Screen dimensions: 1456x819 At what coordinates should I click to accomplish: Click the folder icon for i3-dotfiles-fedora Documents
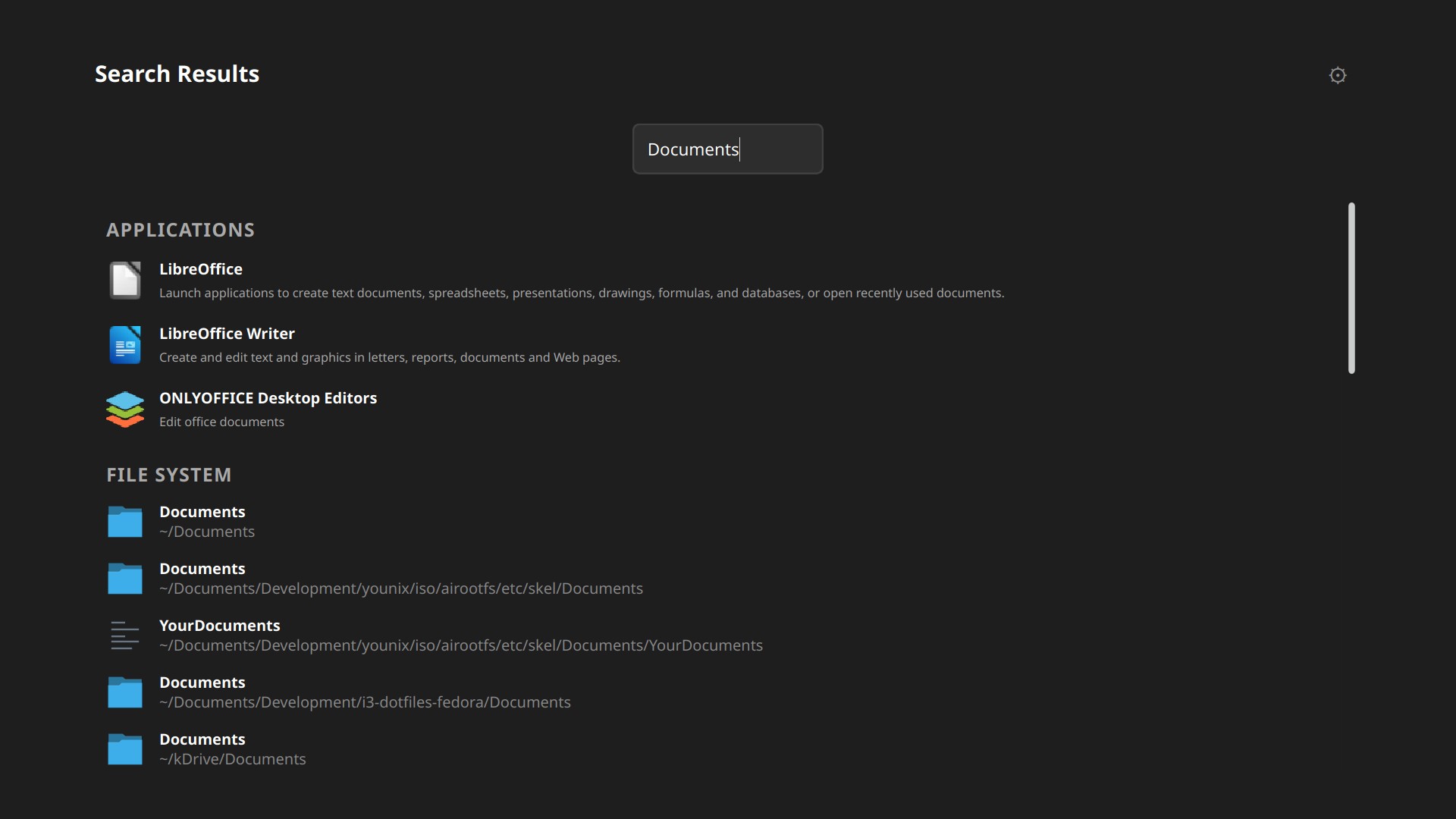[125, 692]
